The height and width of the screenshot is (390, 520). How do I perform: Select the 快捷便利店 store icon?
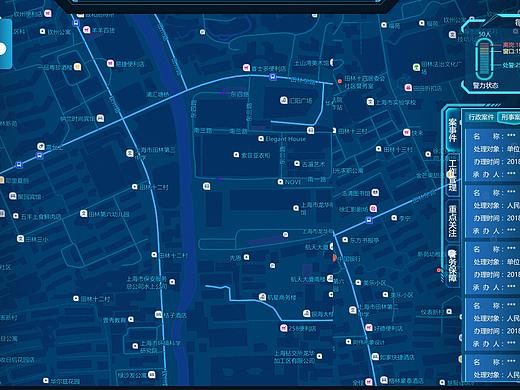tap(110, 63)
